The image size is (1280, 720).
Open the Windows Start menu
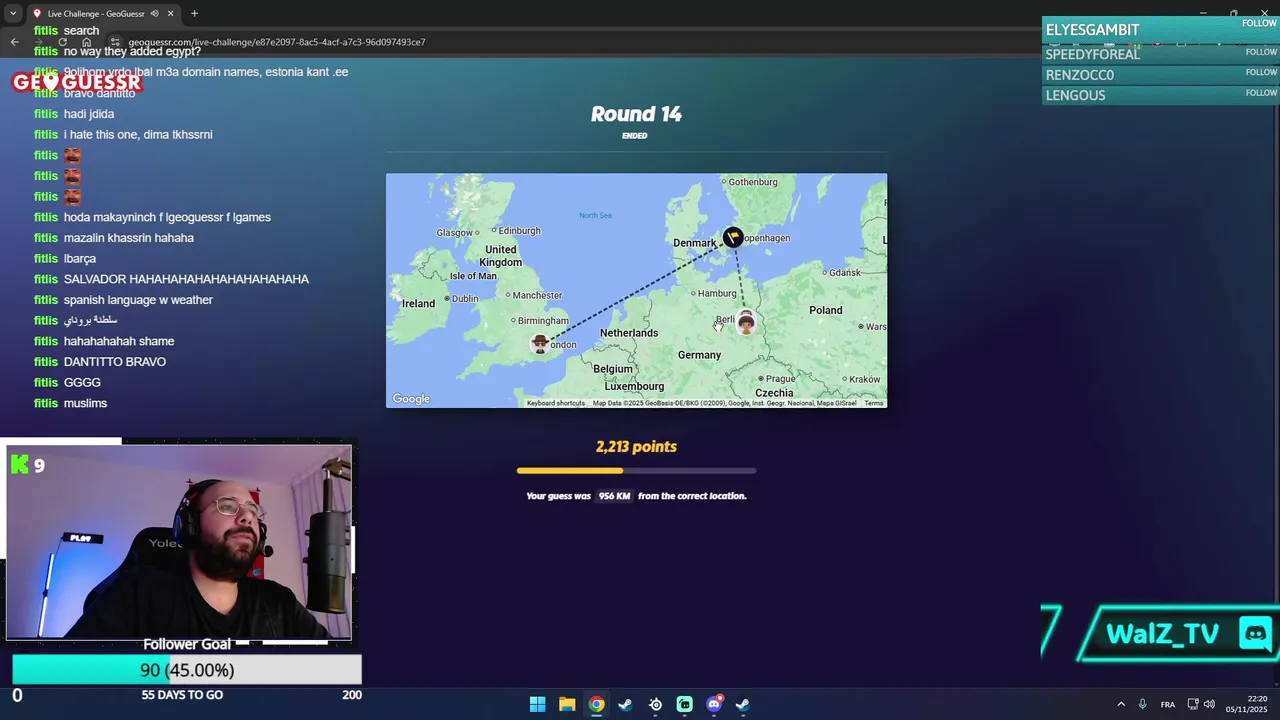click(537, 704)
